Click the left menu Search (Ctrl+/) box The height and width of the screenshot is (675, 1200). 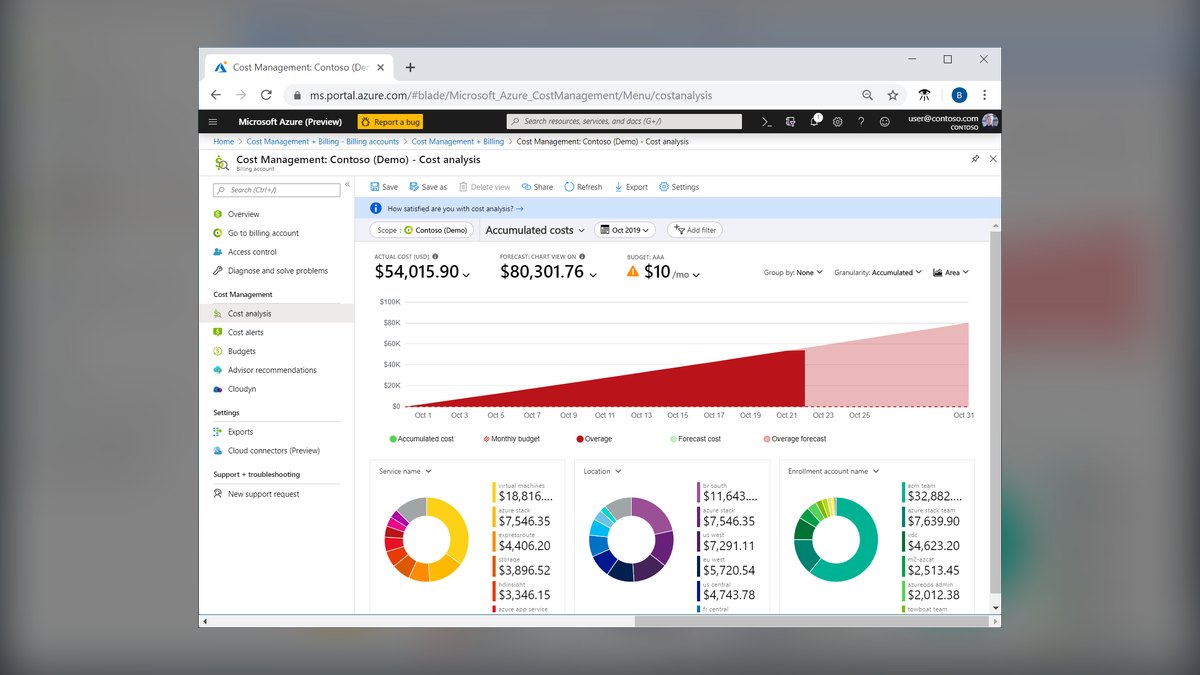pos(276,190)
